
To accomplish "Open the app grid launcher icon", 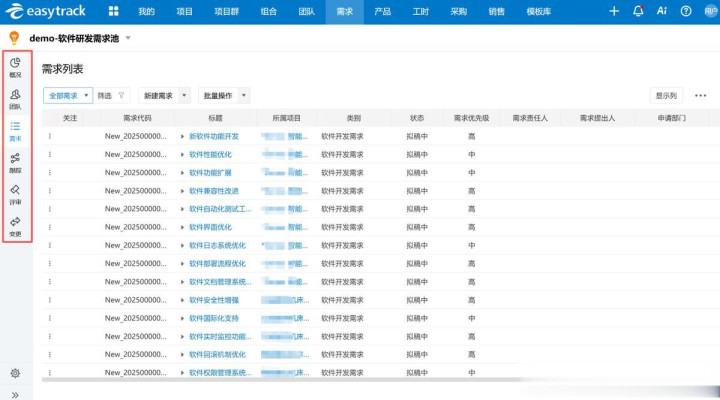I will click(113, 11).
